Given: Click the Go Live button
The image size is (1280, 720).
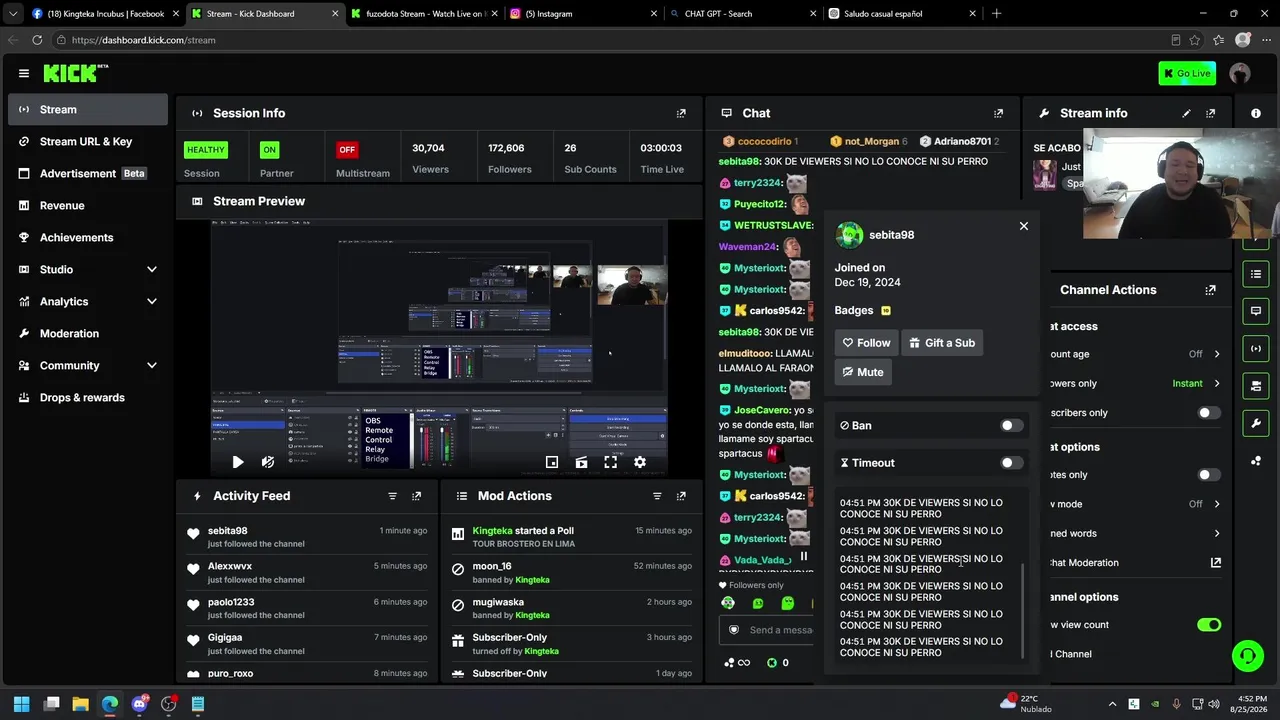Looking at the screenshot, I should coord(1187,73).
